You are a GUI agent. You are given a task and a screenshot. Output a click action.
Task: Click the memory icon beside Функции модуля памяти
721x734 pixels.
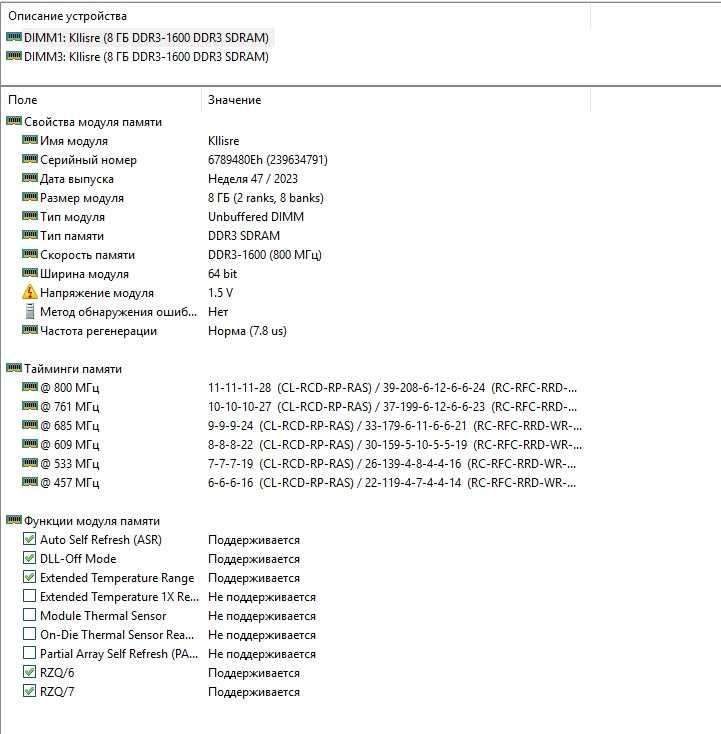[14, 520]
